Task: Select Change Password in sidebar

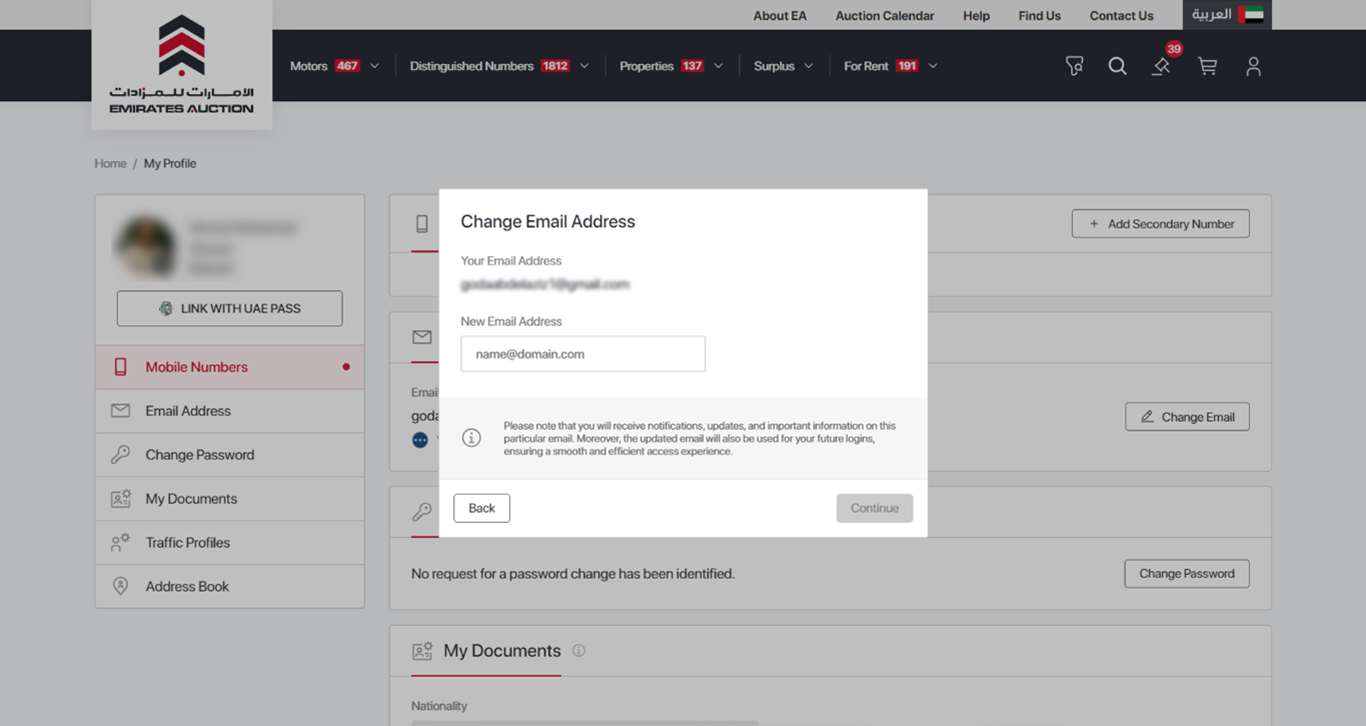Action: (200, 455)
